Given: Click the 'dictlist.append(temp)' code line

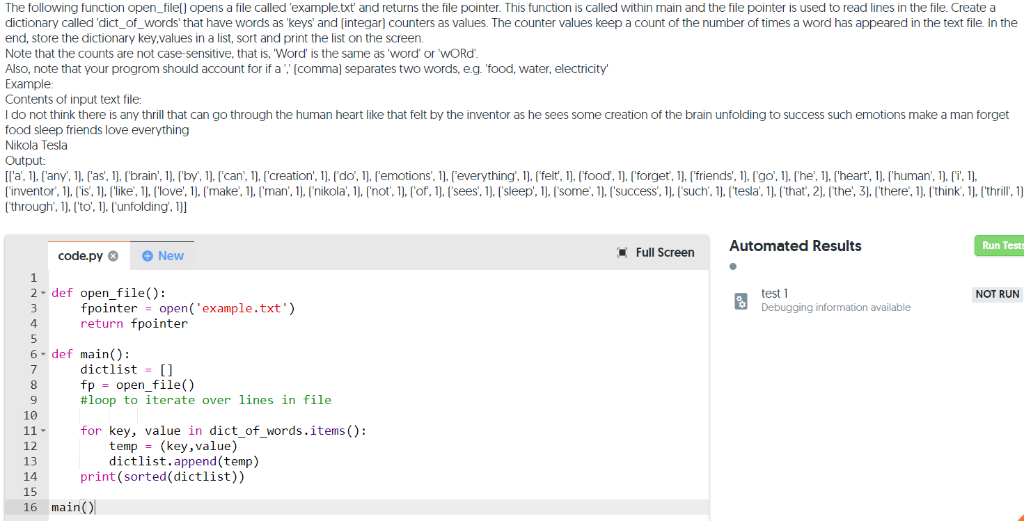Looking at the screenshot, I should (x=184, y=462).
